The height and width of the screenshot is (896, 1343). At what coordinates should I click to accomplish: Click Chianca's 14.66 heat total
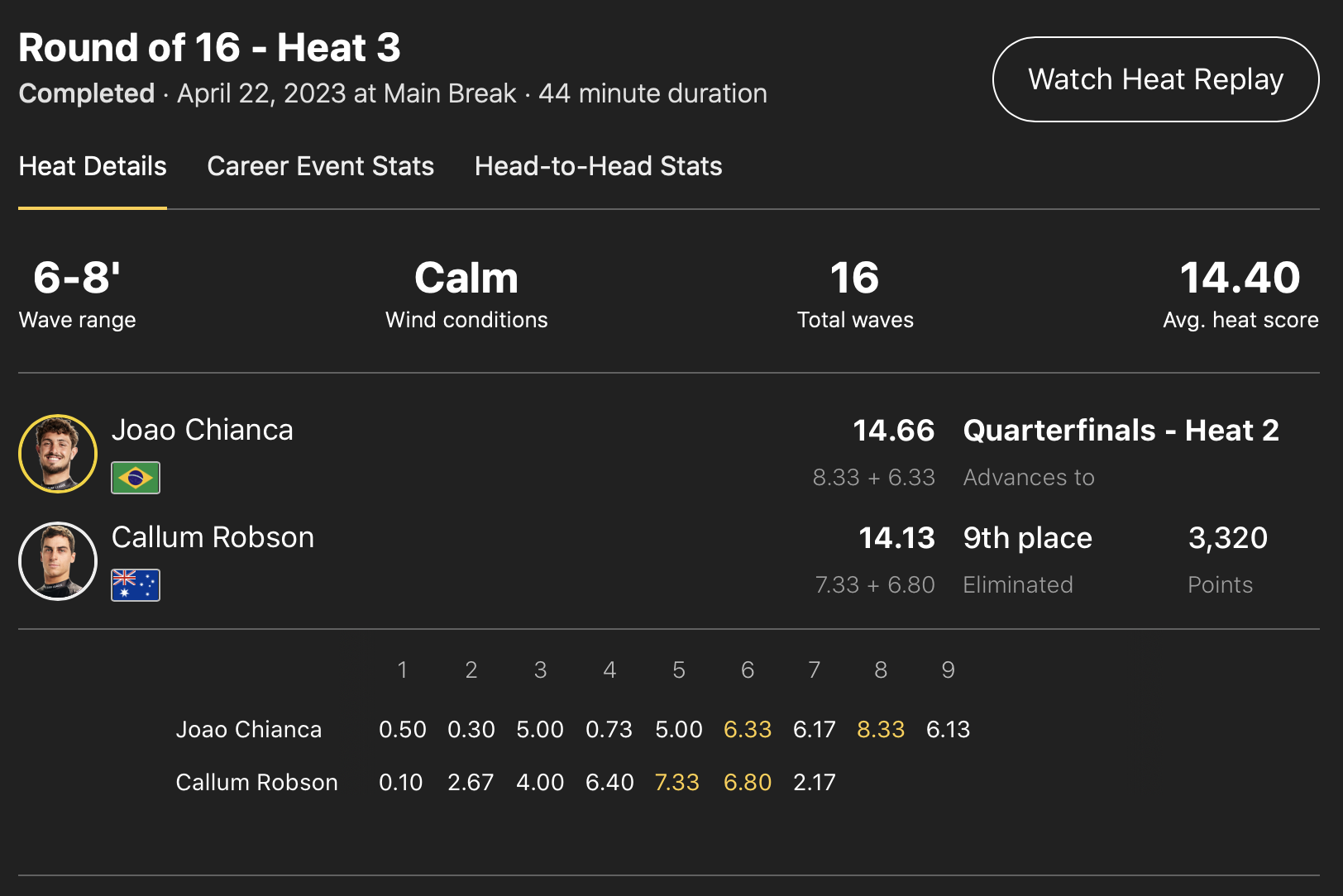[x=893, y=431]
